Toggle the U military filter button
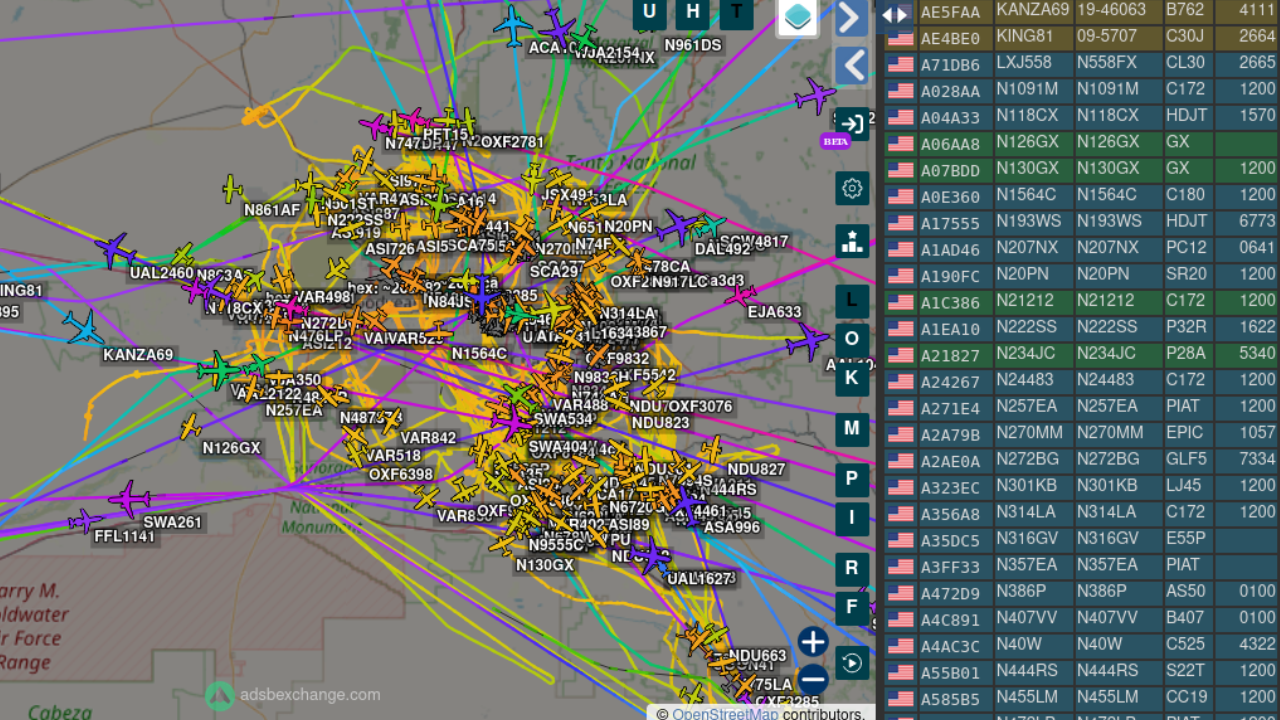The image size is (1280, 720). pos(650,12)
